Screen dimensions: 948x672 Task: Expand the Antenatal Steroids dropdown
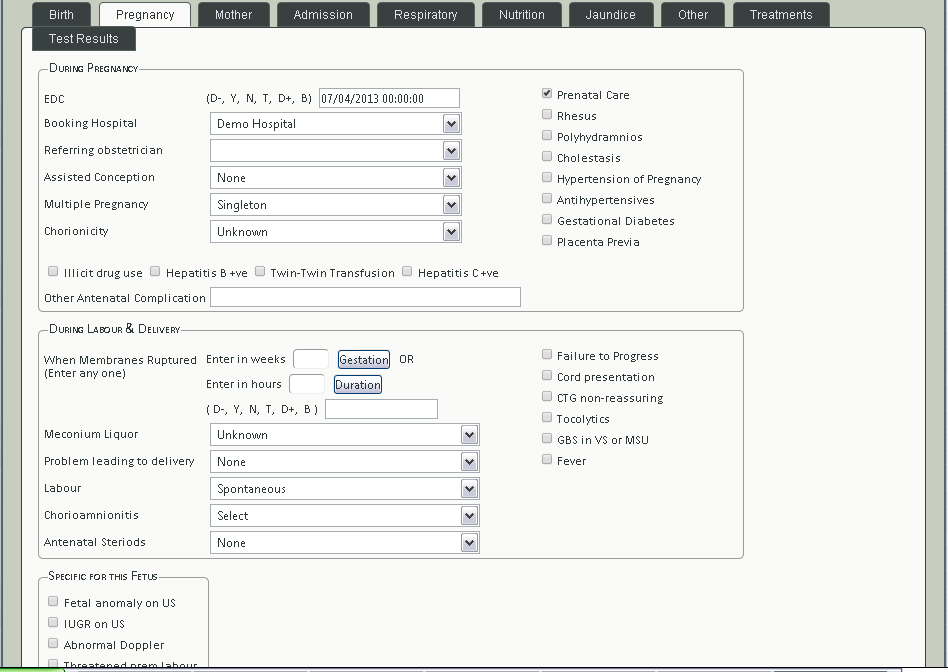click(344, 543)
